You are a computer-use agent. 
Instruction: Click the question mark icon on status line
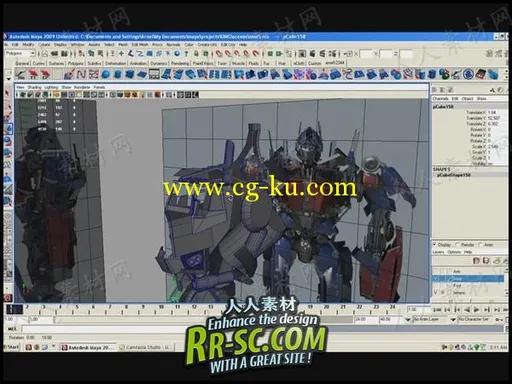click(x=186, y=53)
